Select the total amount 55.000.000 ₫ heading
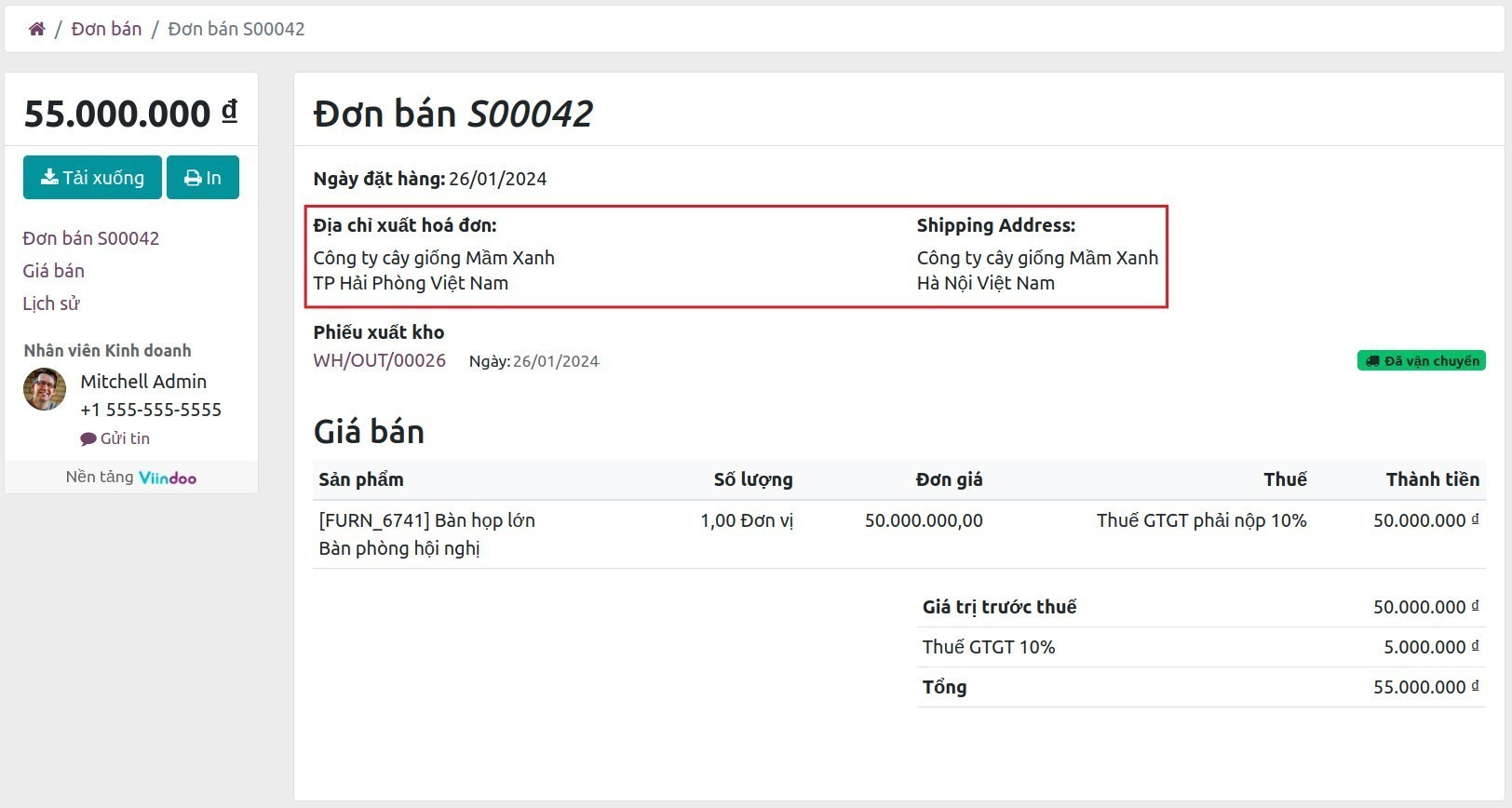The height and width of the screenshot is (808, 1512). [x=131, y=114]
